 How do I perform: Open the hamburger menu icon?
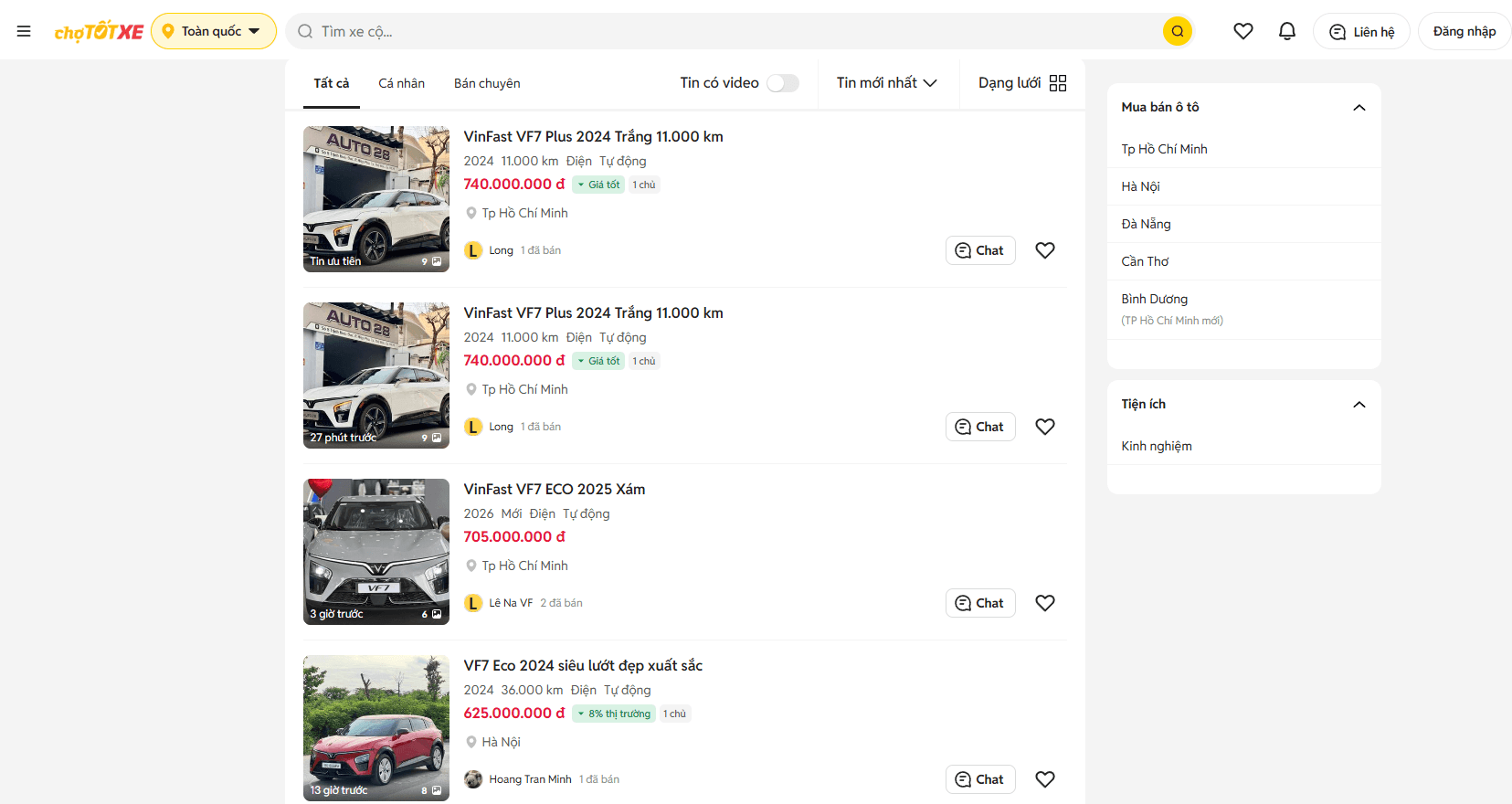[24, 31]
